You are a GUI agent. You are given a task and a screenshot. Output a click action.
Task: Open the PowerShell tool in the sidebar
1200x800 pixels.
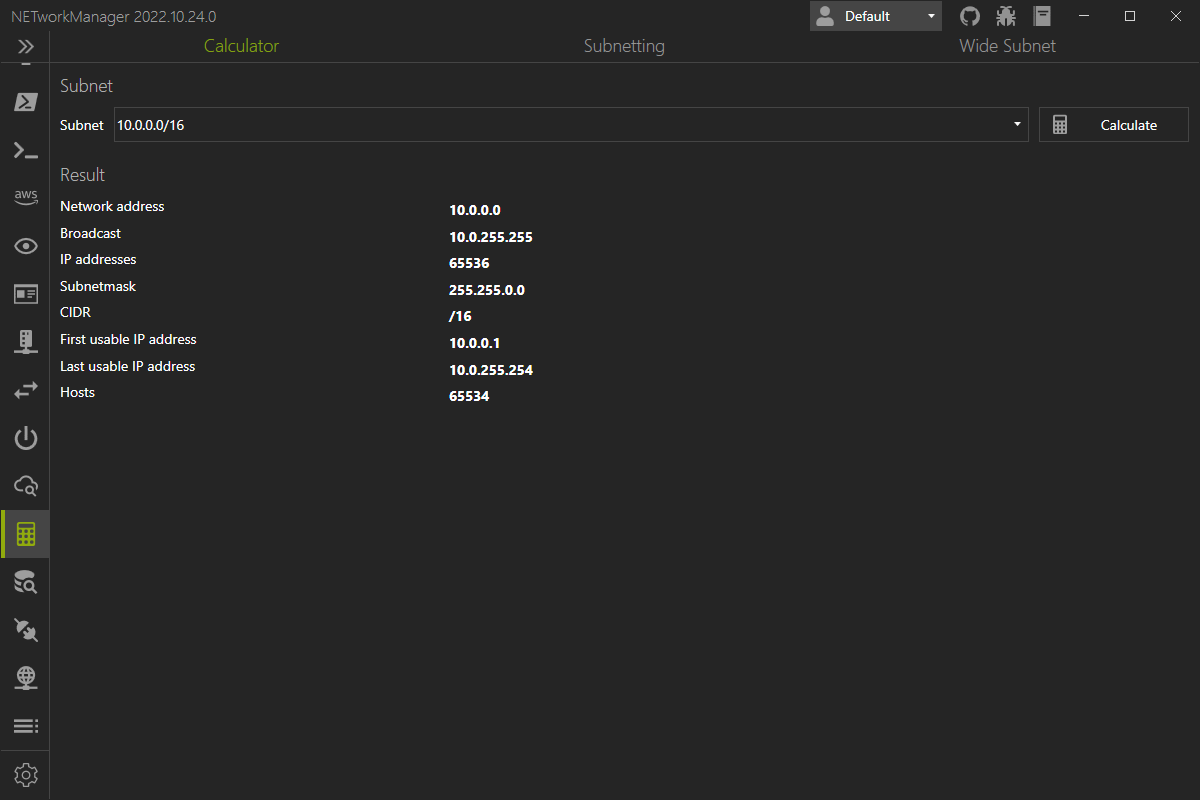pos(26,102)
